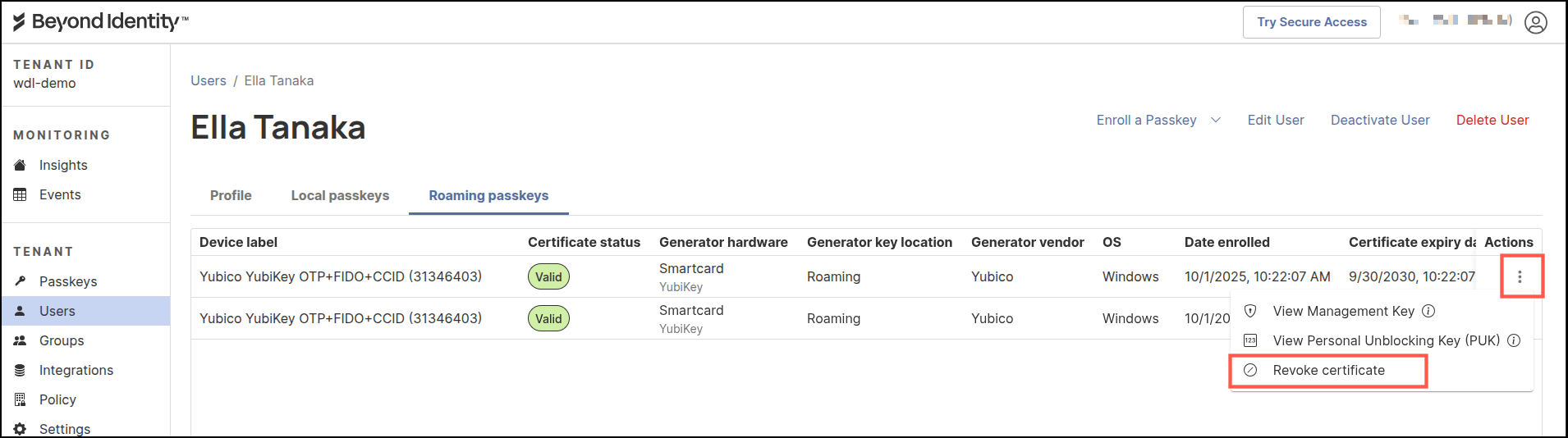This screenshot has height=438, width=1568.
Task: Click the Delete User link
Action: point(1492,120)
